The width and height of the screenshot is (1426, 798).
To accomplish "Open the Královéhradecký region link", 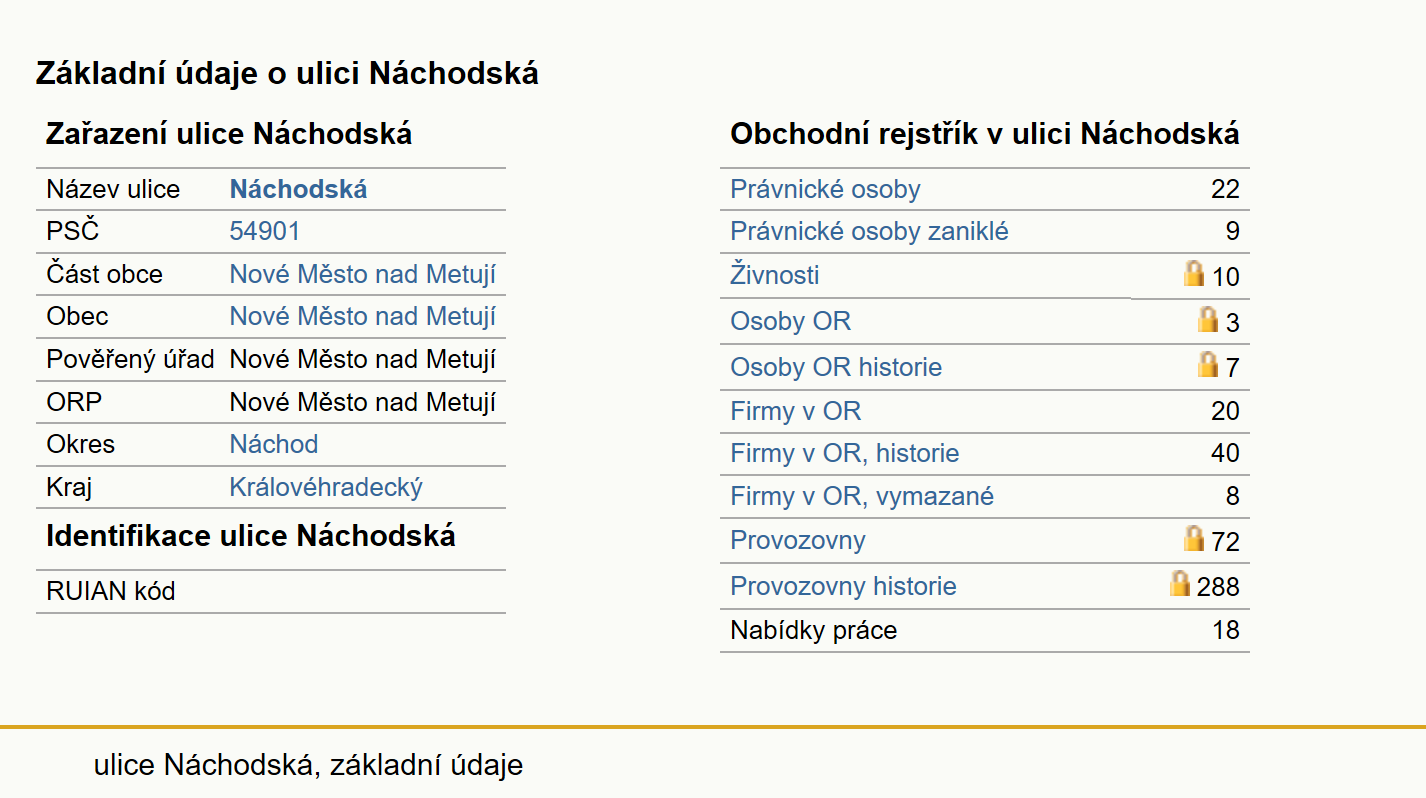I will point(326,487).
